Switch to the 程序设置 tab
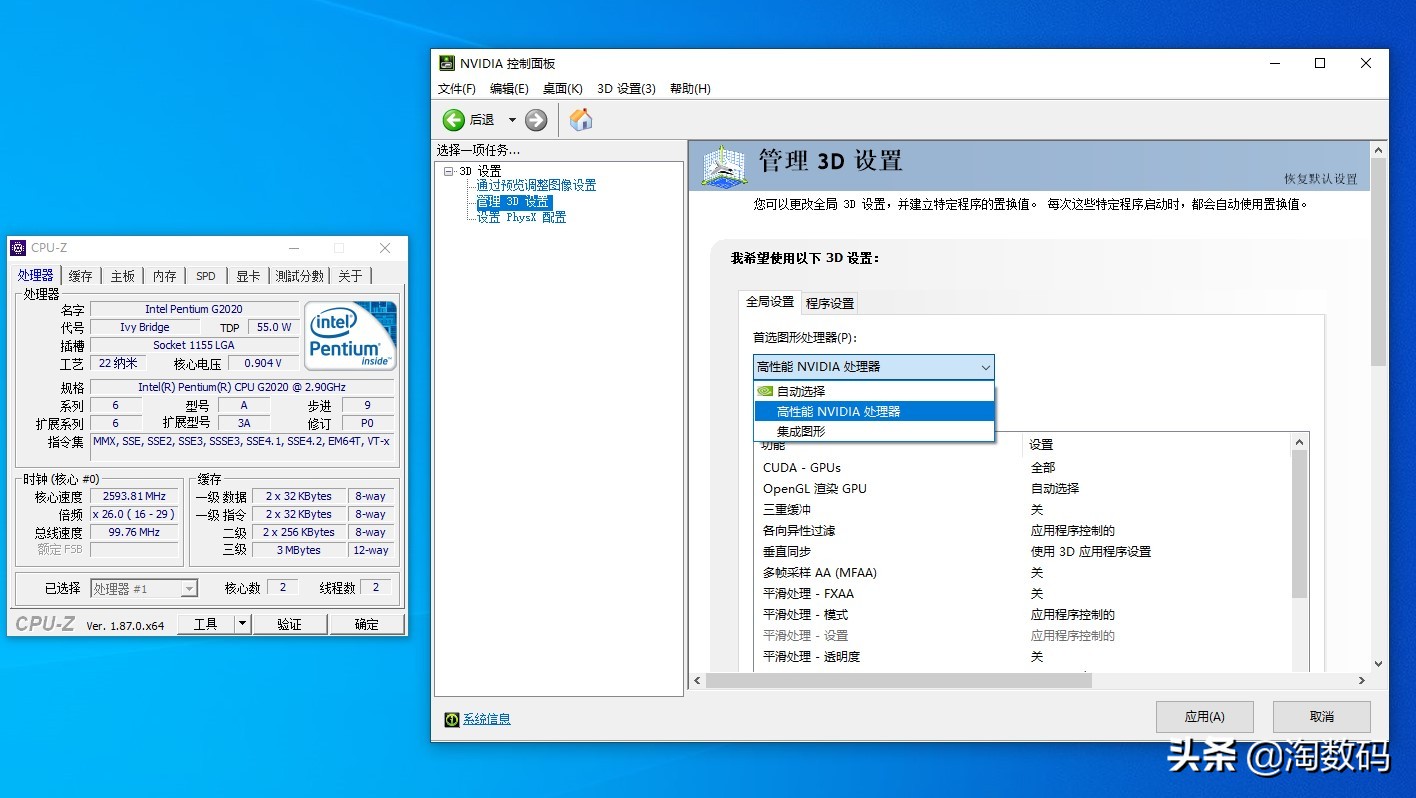The height and width of the screenshot is (798, 1416). (828, 301)
